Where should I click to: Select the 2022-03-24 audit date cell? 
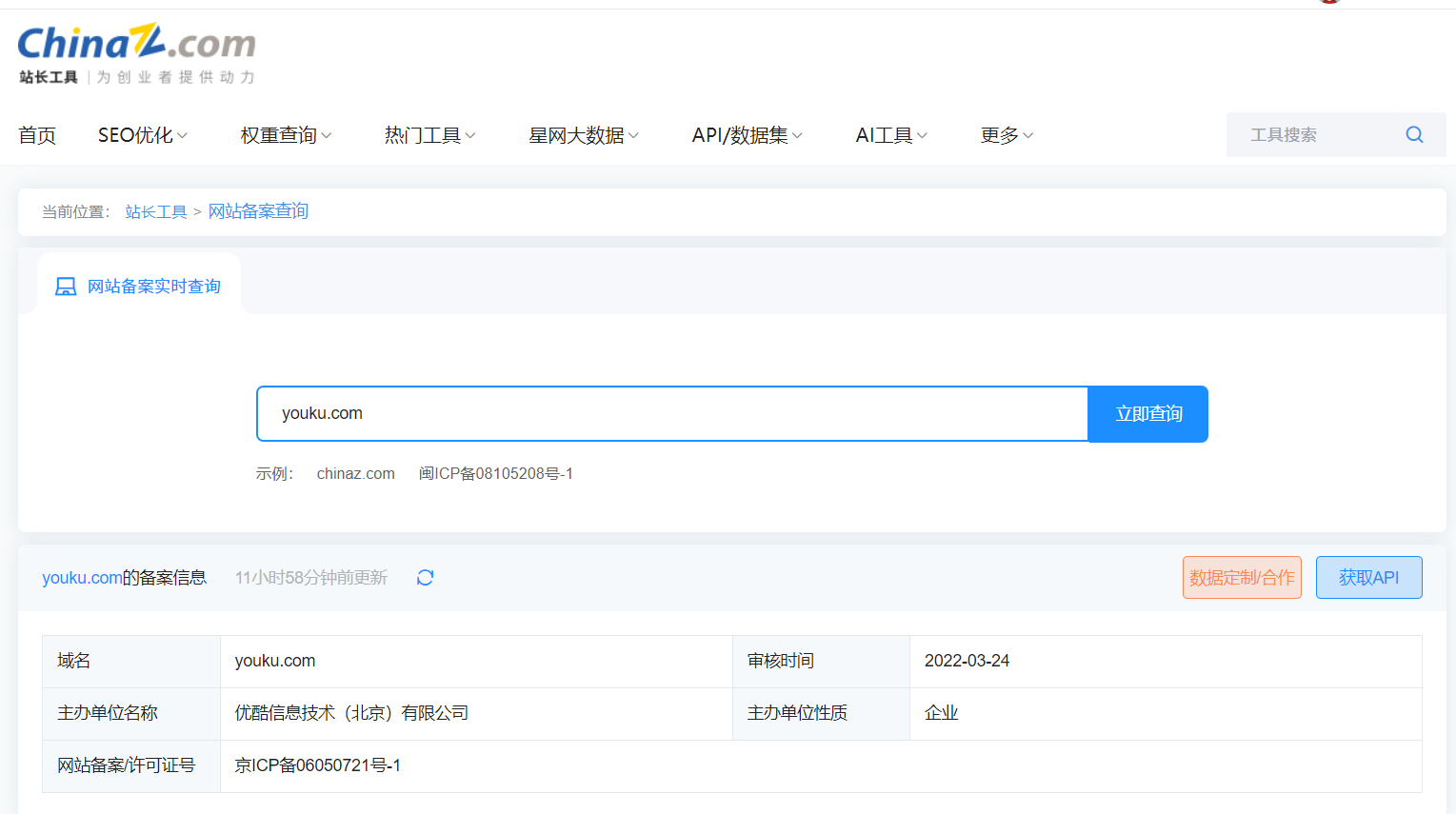pos(1166,662)
